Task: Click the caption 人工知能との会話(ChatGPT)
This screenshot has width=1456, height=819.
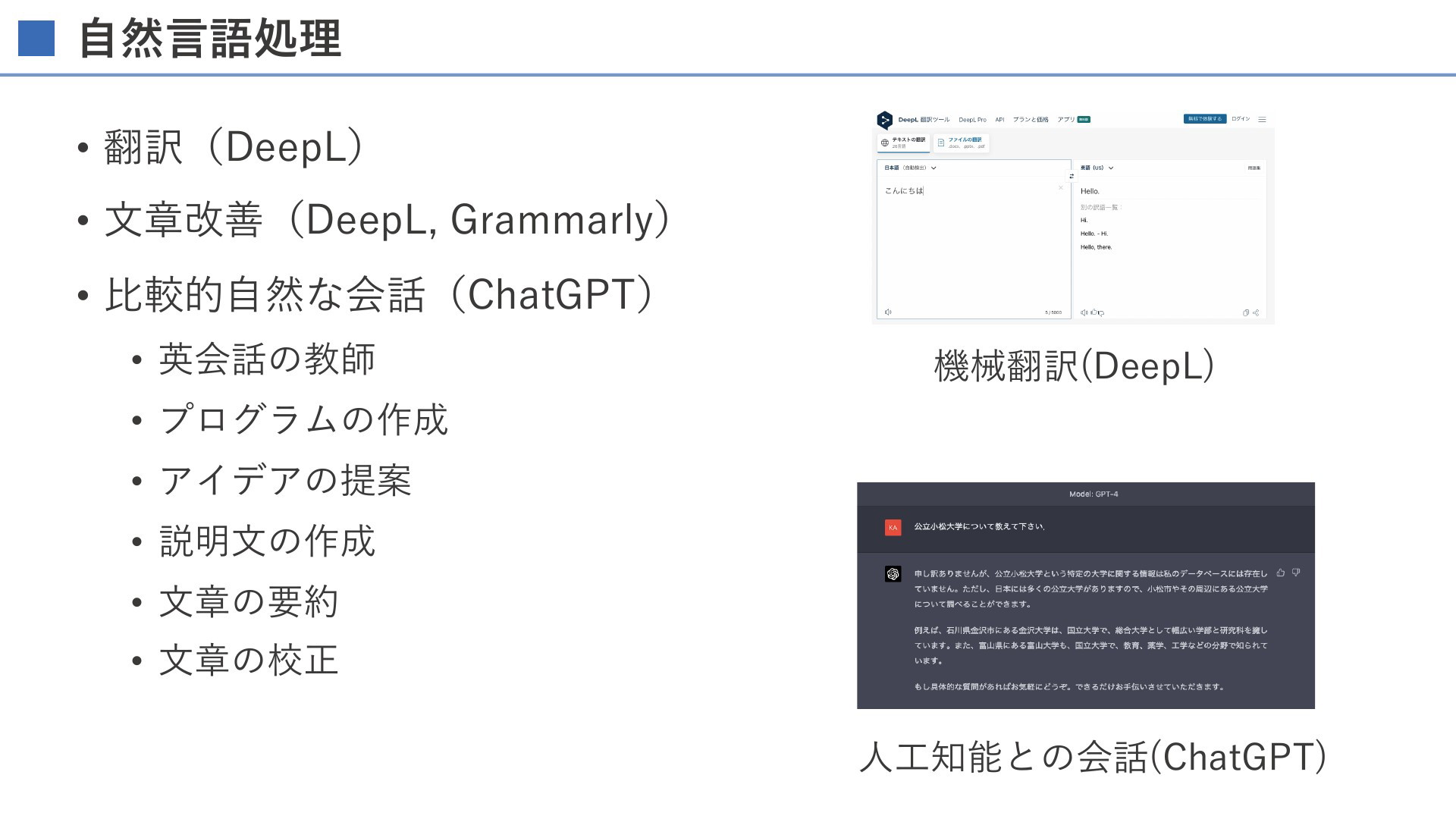Action: click(1093, 757)
